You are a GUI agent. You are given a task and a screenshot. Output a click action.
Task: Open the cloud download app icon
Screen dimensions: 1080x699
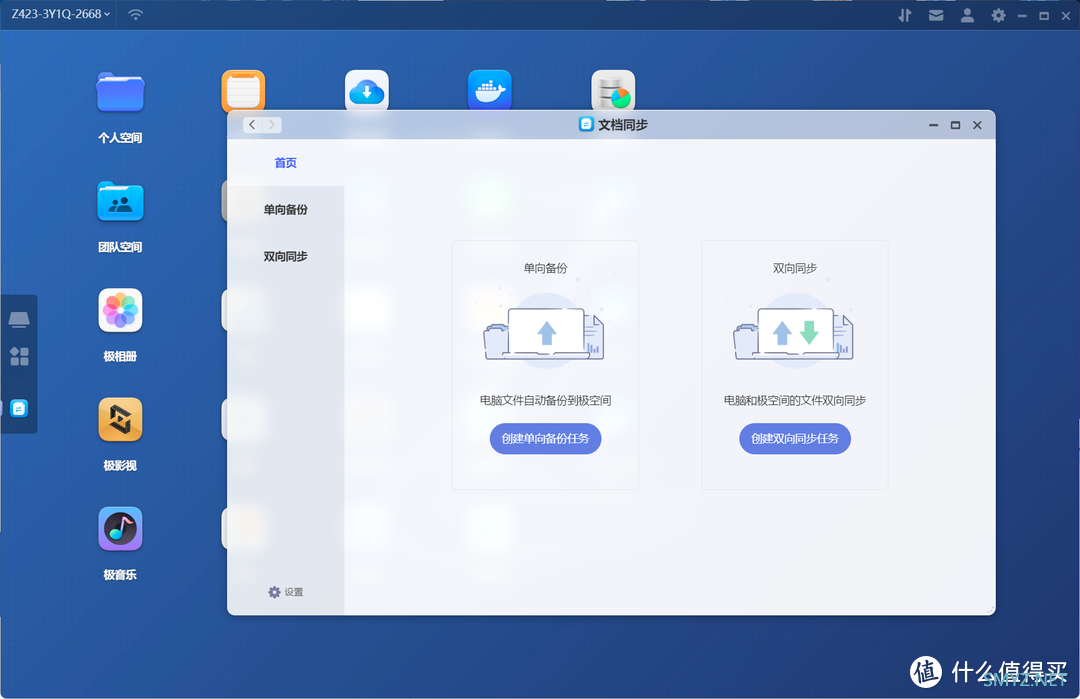pos(366,90)
